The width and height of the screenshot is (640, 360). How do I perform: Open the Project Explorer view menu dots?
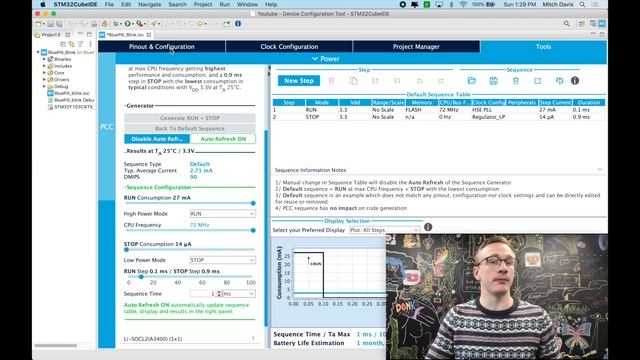point(90,44)
